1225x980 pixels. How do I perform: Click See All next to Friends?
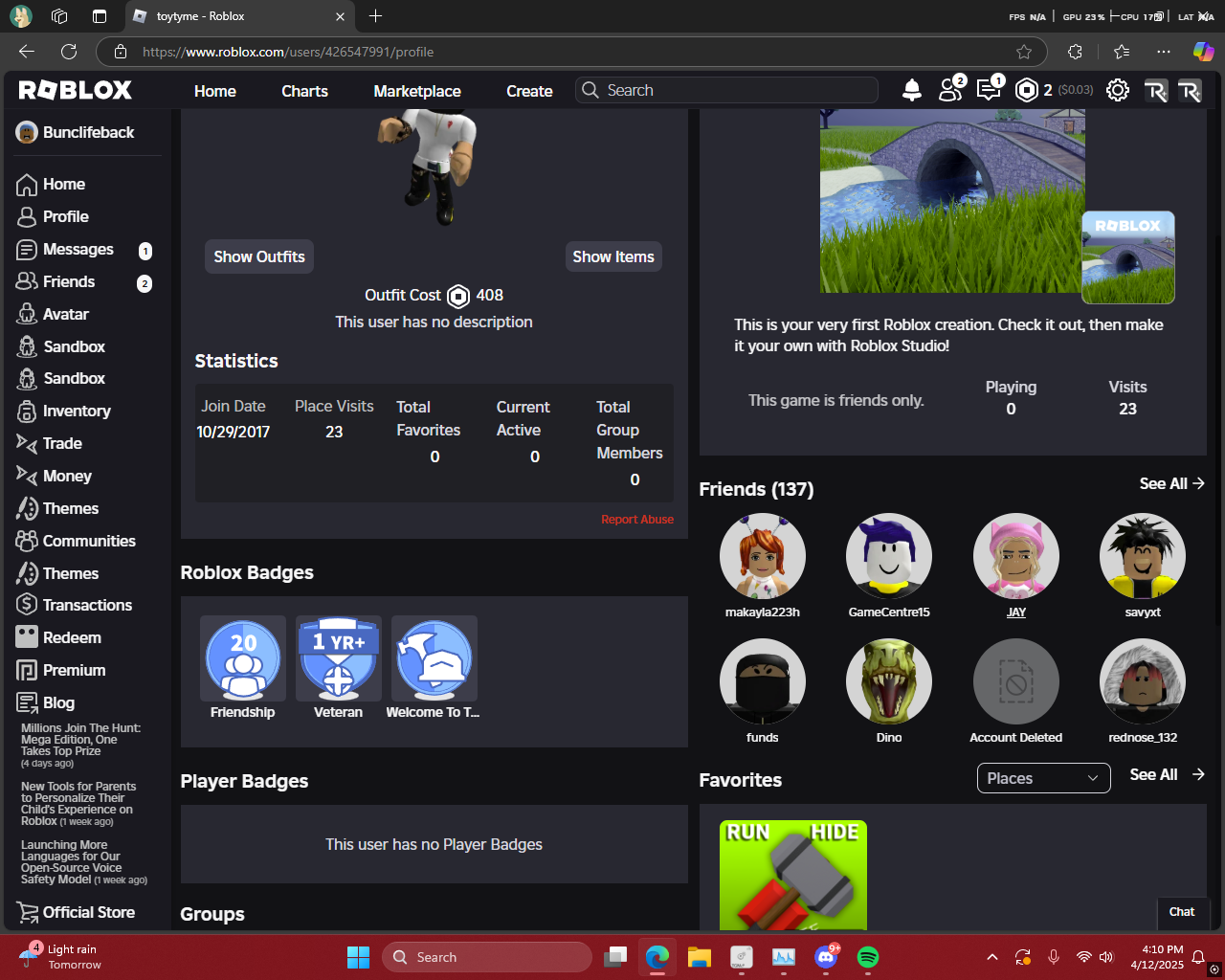click(x=1171, y=483)
